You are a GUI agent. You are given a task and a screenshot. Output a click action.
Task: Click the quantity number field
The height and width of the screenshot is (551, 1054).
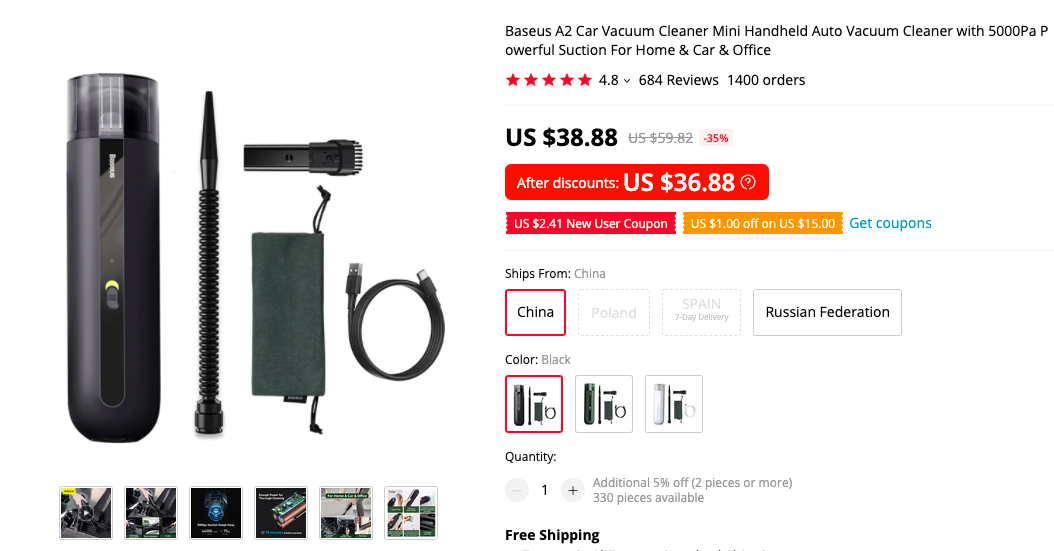pyautogui.click(x=544, y=491)
